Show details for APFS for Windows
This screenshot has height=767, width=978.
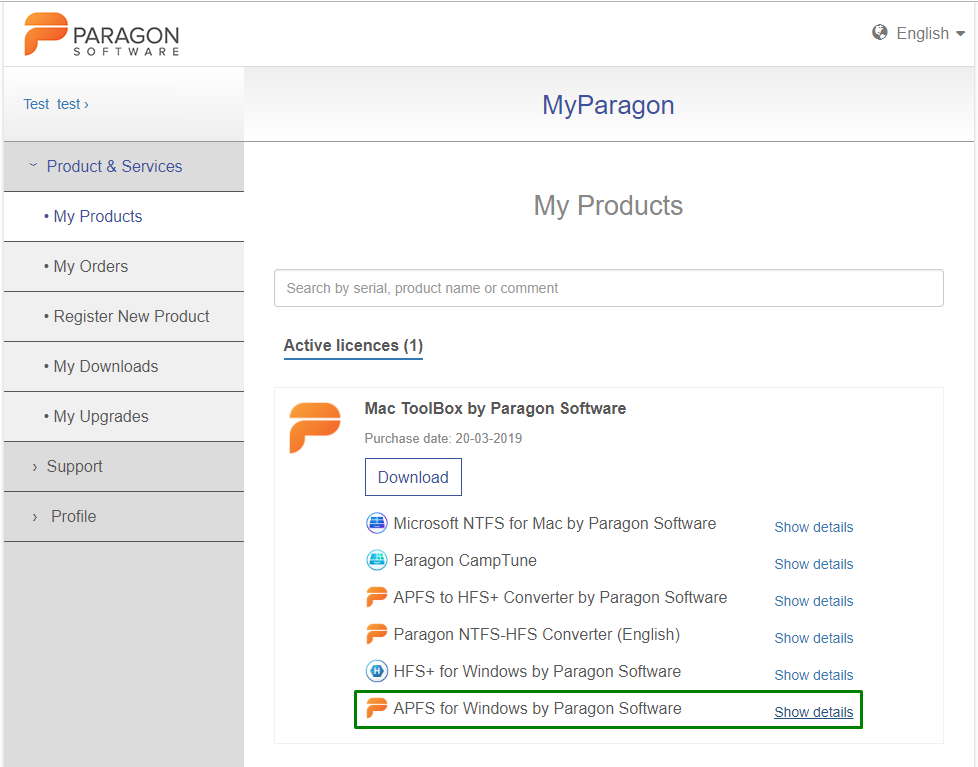(813, 712)
